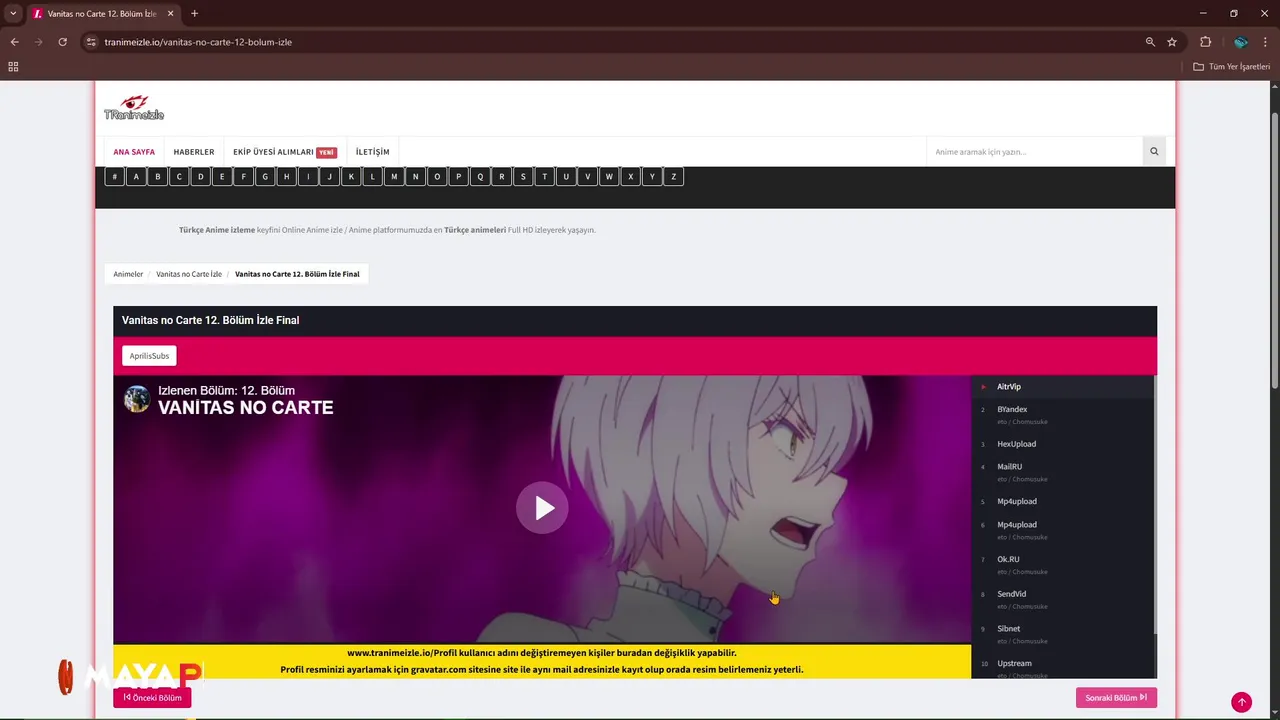Open the Animeler breadcrumb link
This screenshot has height=720, width=1280.
pyautogui.click(x=128, y=274)
